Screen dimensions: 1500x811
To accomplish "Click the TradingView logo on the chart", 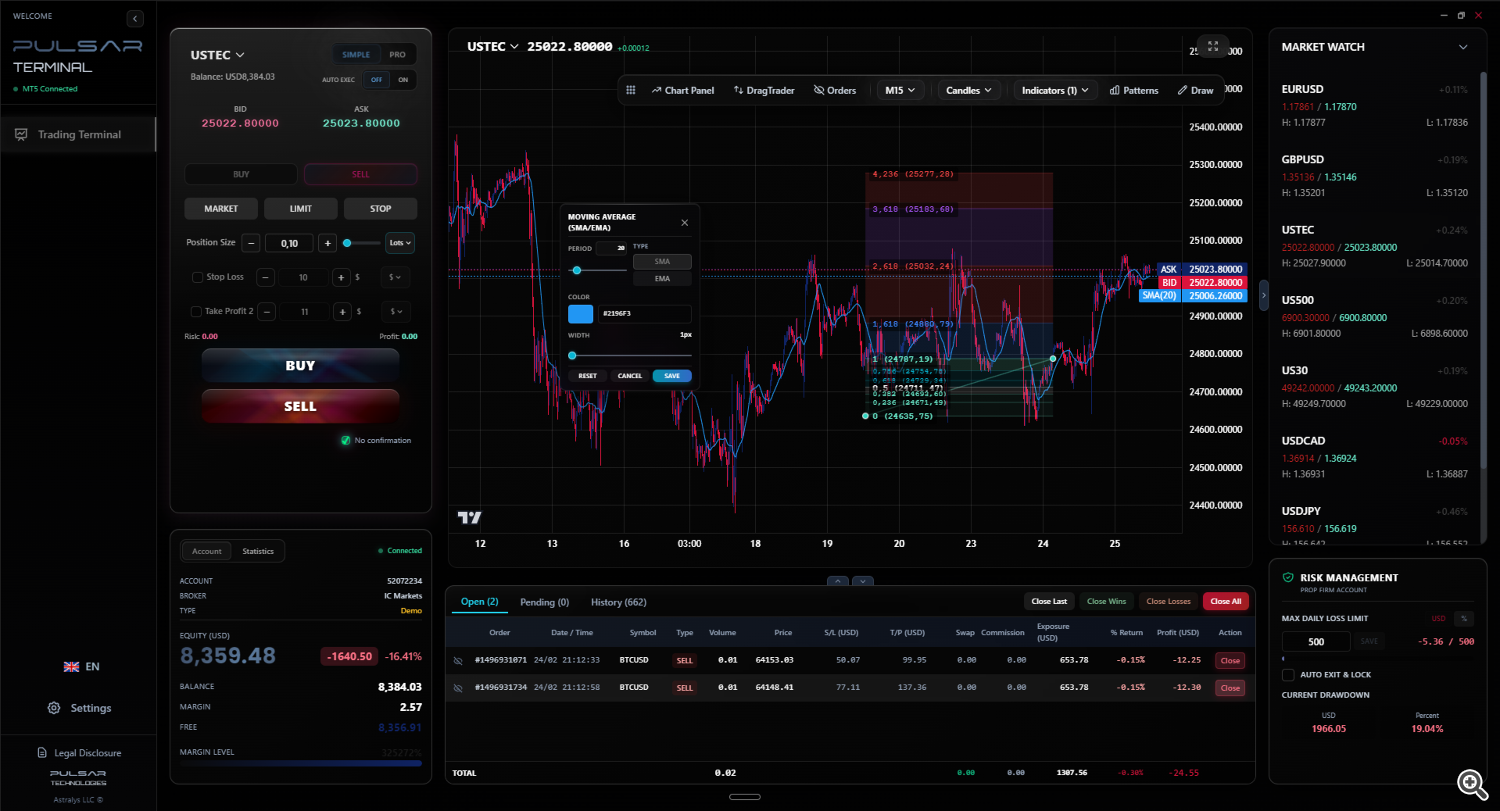I will coord(469,517).
